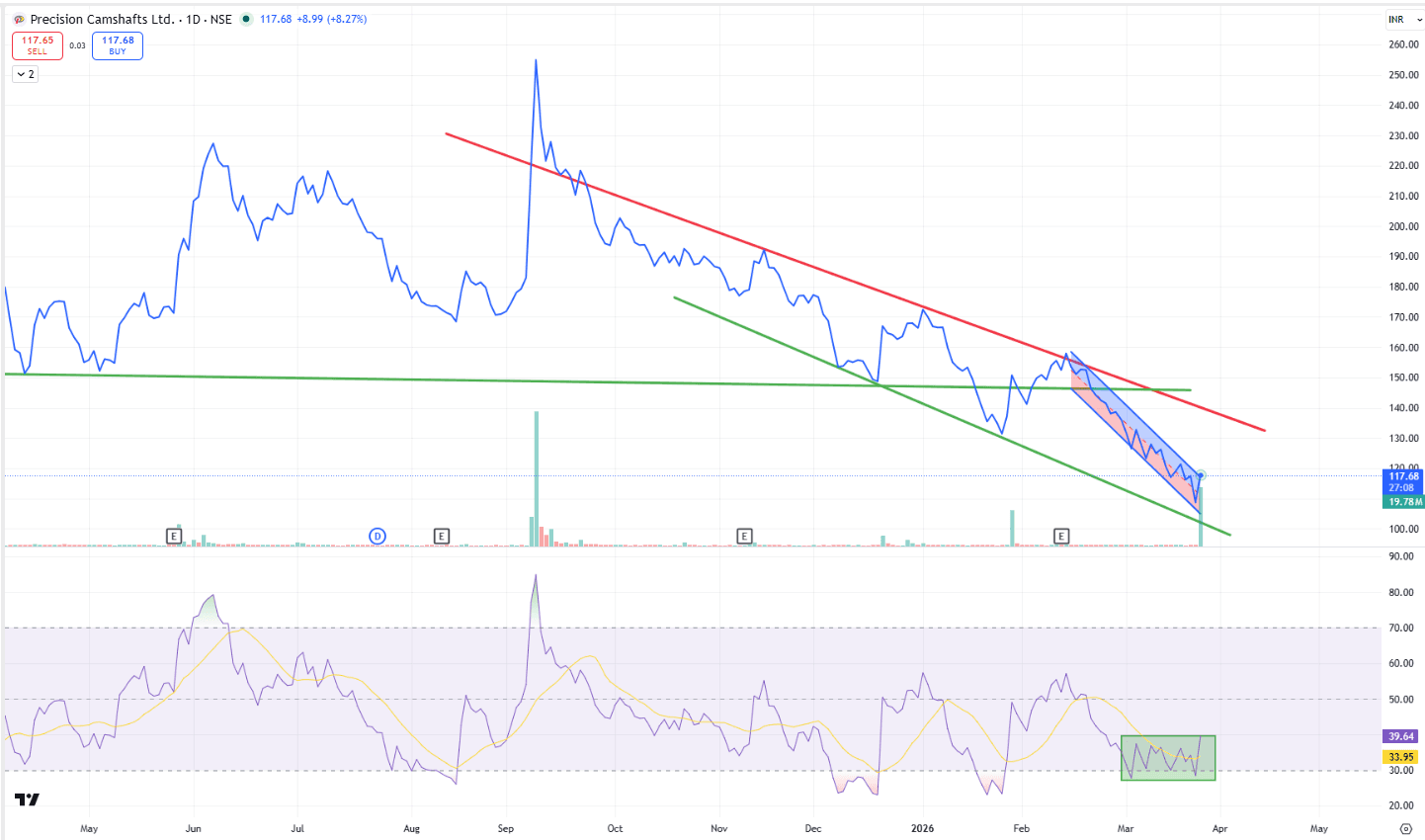Click the 250.00 price axis label
The image size is (1425, 840).
(x=1403, y=75)
